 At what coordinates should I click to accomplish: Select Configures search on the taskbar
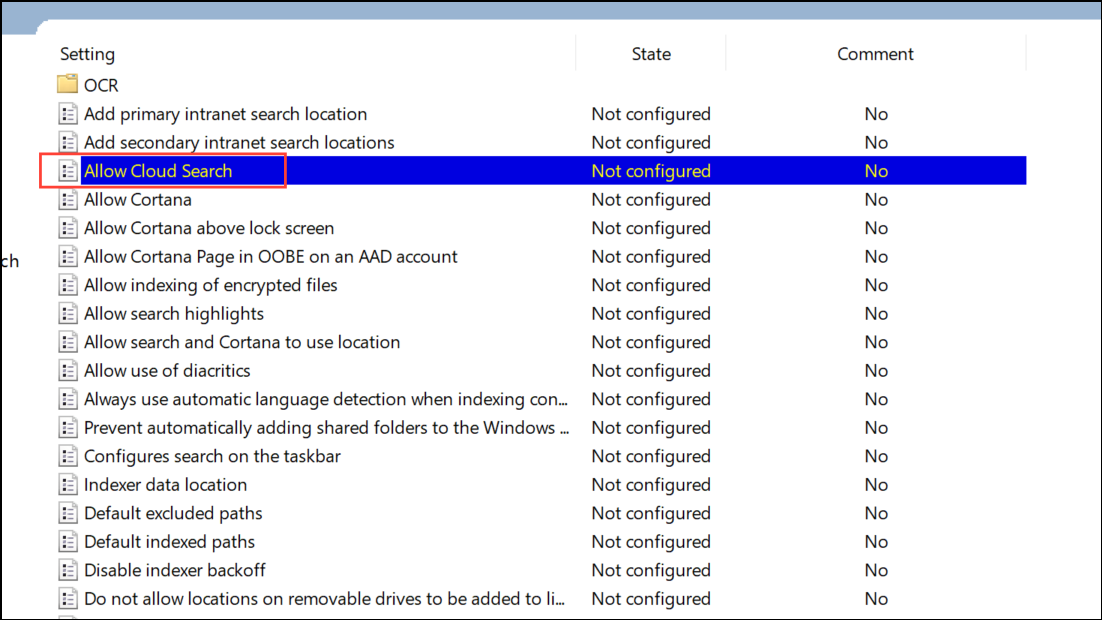212,456
